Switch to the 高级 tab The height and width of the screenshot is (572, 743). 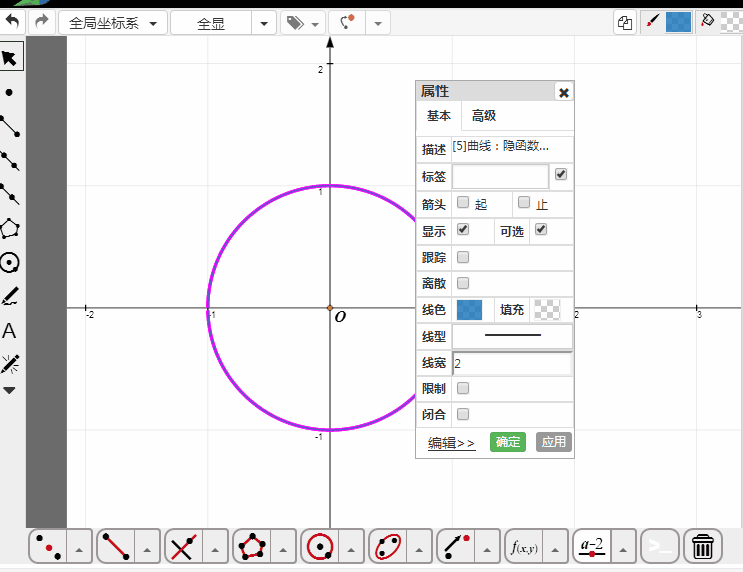(483, 116)
